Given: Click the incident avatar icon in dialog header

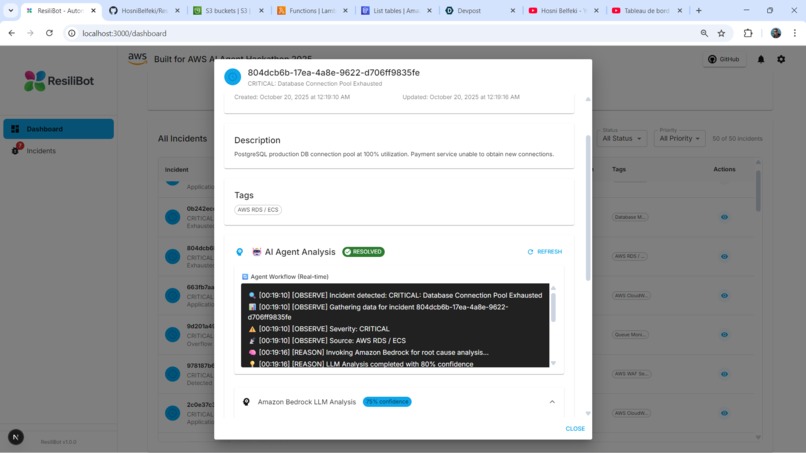Looking at the screenshot, I should [x=232, y=77].
